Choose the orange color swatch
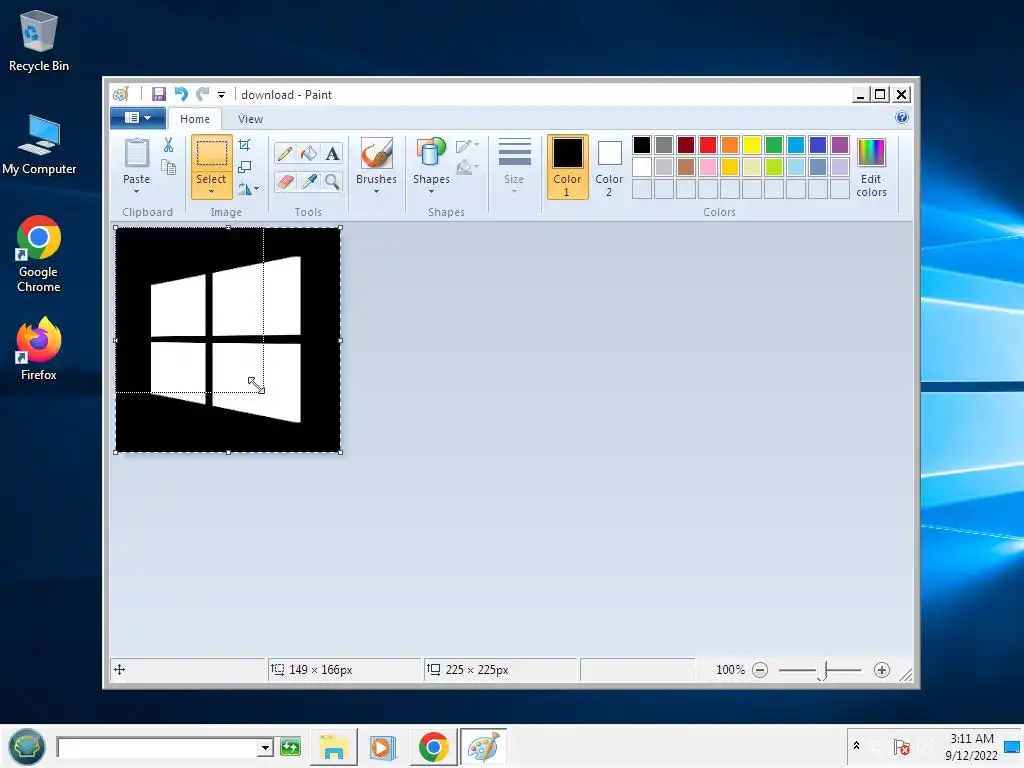Image resolution: width=1024 pixels, height=768 pixels. click(x=730, y=145)
